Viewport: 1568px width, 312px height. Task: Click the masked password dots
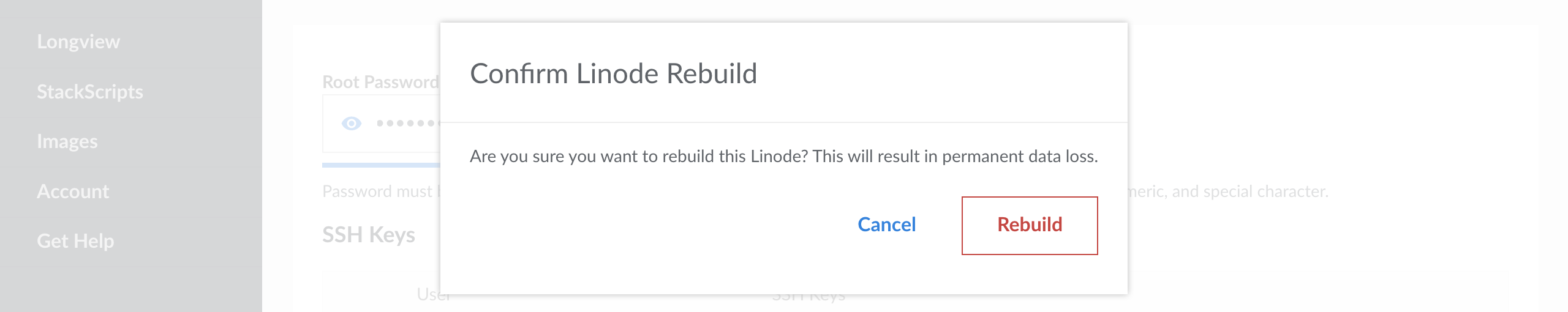pyautogui.click(x=405, y=124)
